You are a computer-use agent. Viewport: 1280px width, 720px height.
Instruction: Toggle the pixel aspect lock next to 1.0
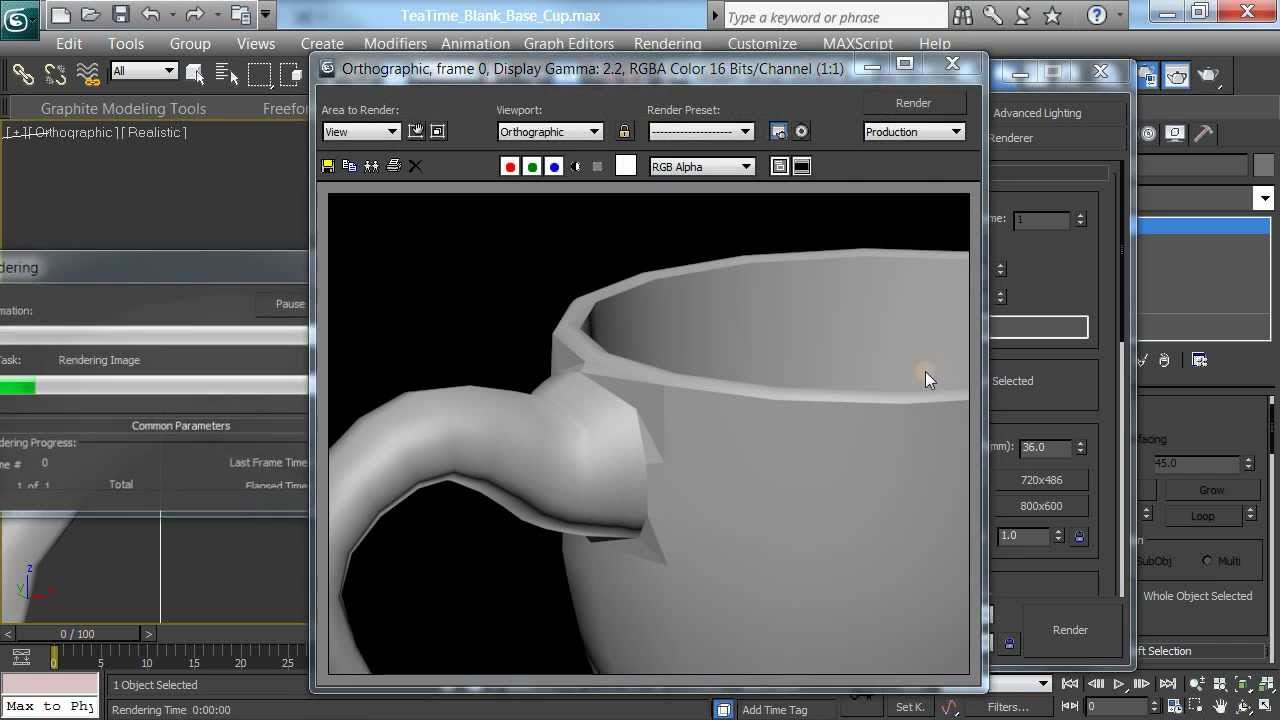[1079, 536]
